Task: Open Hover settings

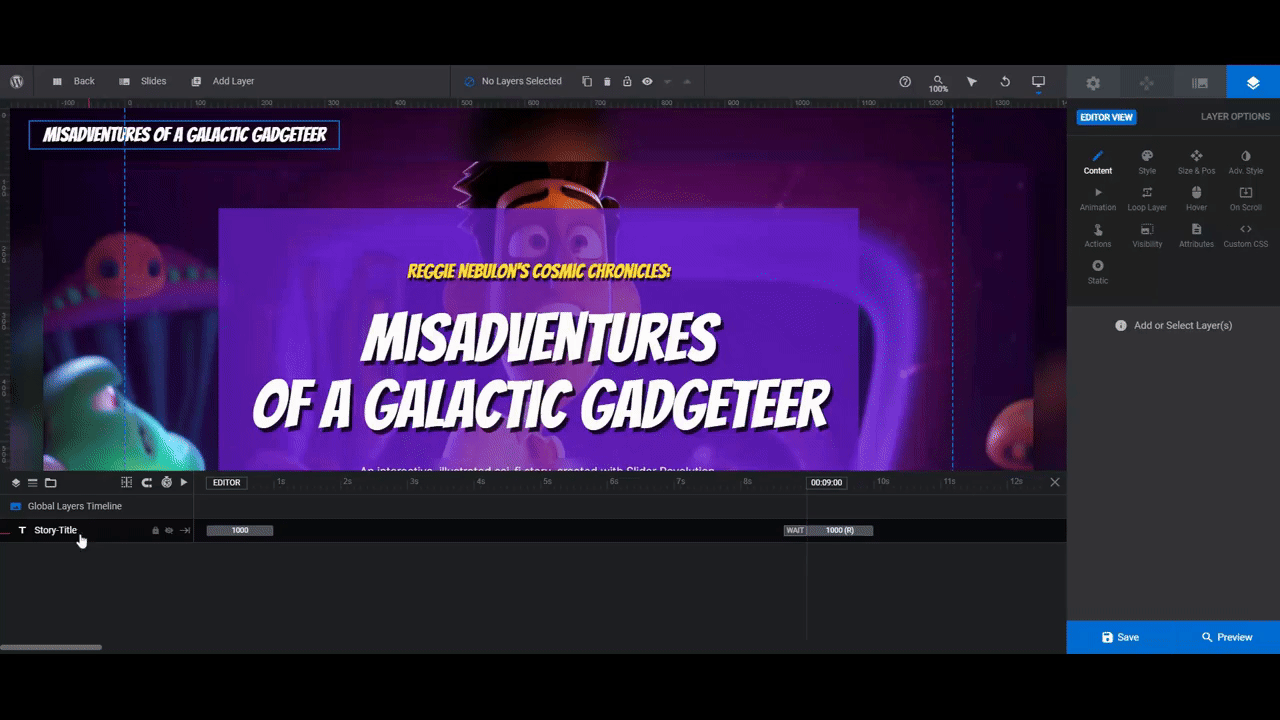Action: click(x=1196, y=199)
